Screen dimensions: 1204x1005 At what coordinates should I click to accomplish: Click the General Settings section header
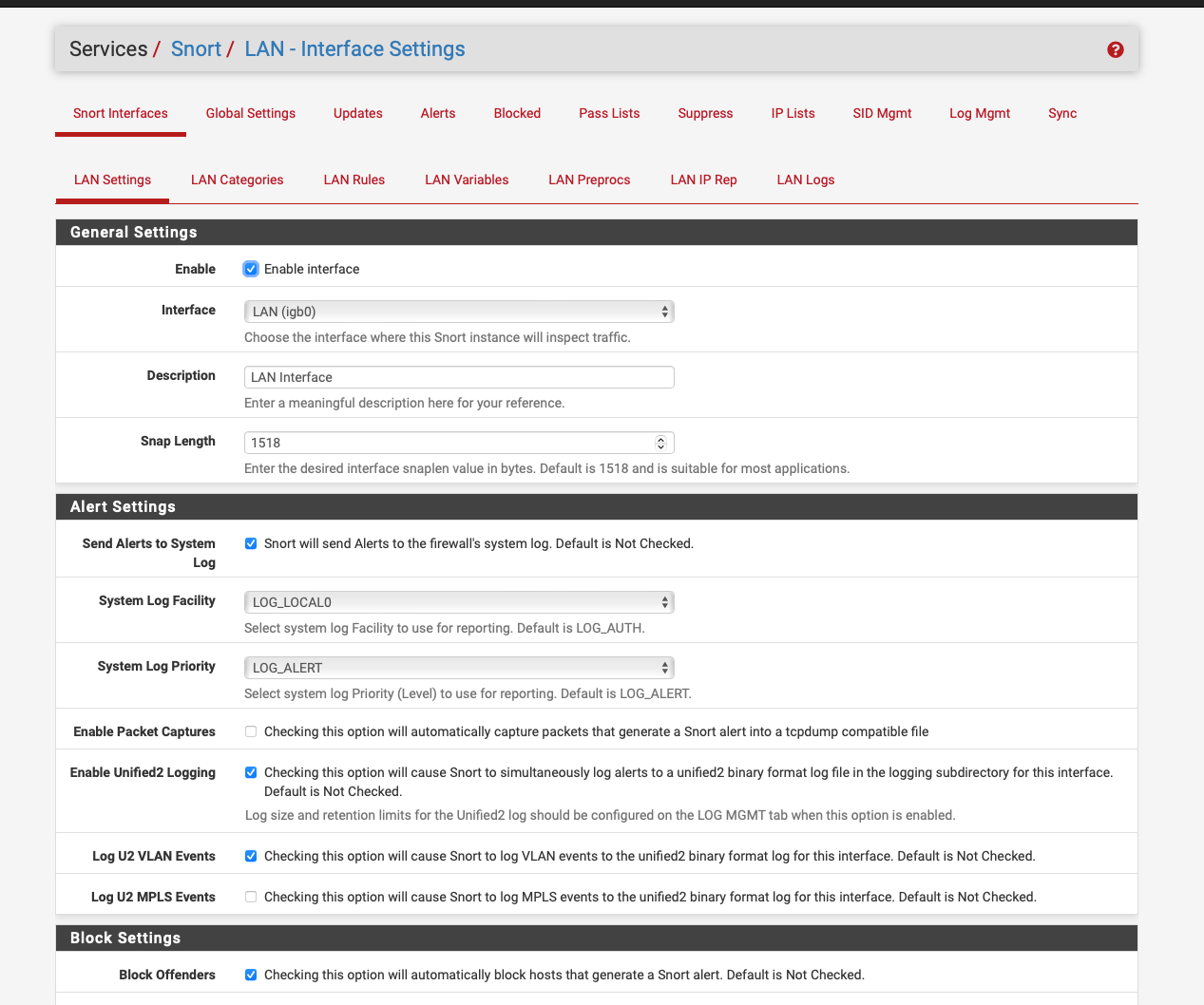coord(597,233)
